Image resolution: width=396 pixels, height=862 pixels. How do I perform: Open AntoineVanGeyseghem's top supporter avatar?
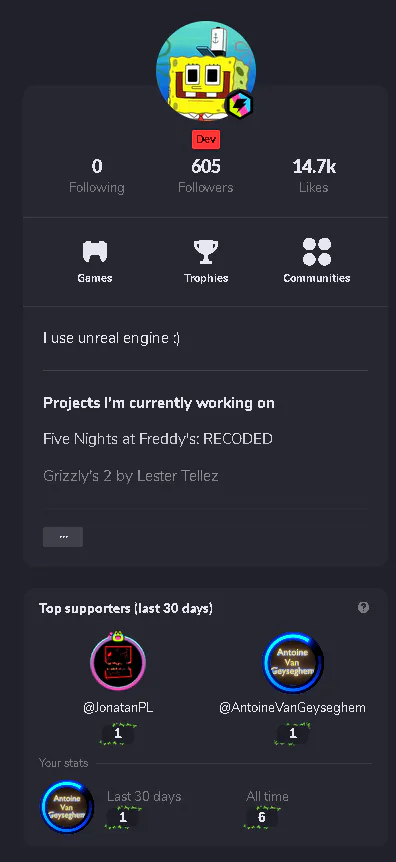pos(293,662)
